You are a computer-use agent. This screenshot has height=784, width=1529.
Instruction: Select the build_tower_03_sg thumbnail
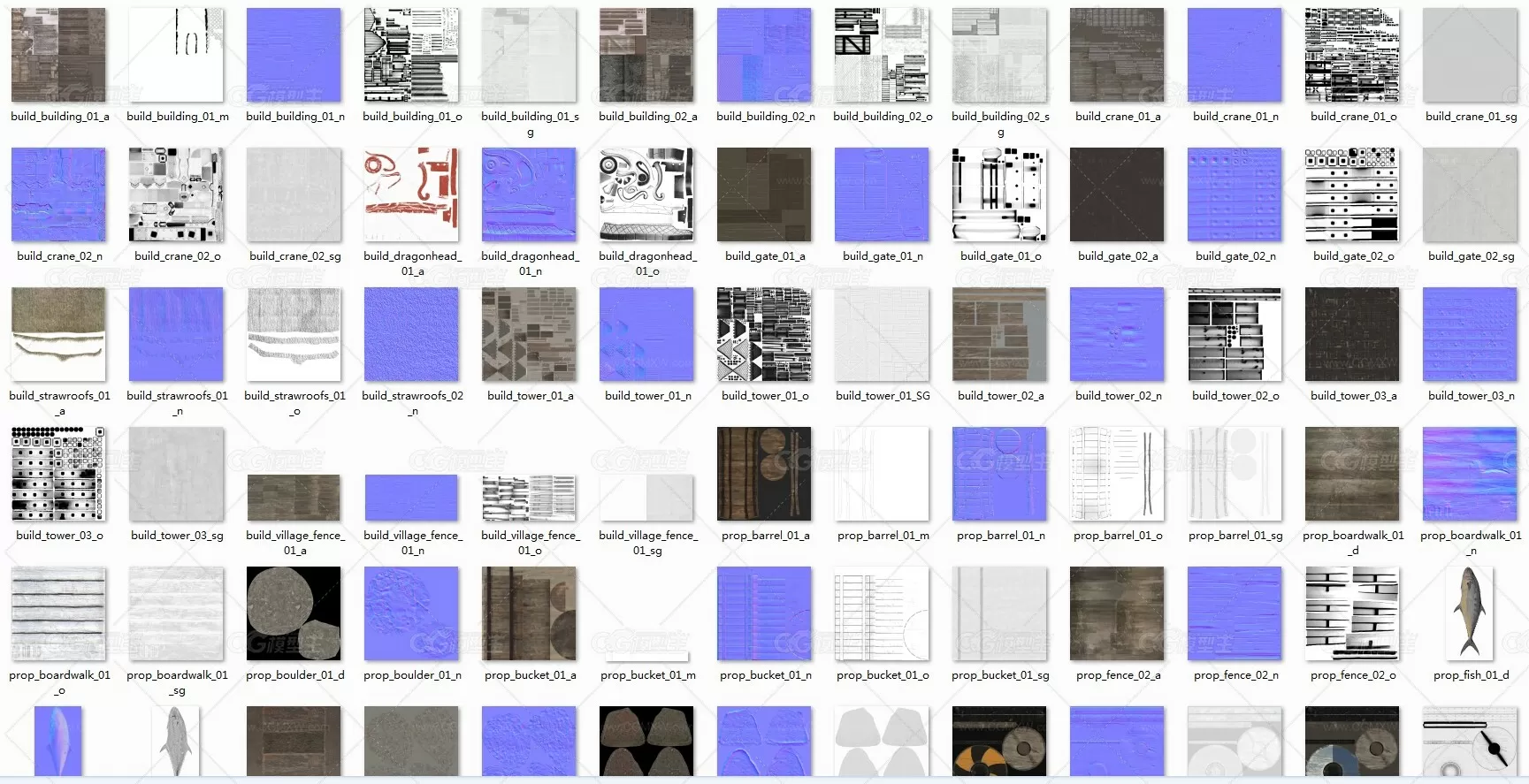(x=176, y=474)
